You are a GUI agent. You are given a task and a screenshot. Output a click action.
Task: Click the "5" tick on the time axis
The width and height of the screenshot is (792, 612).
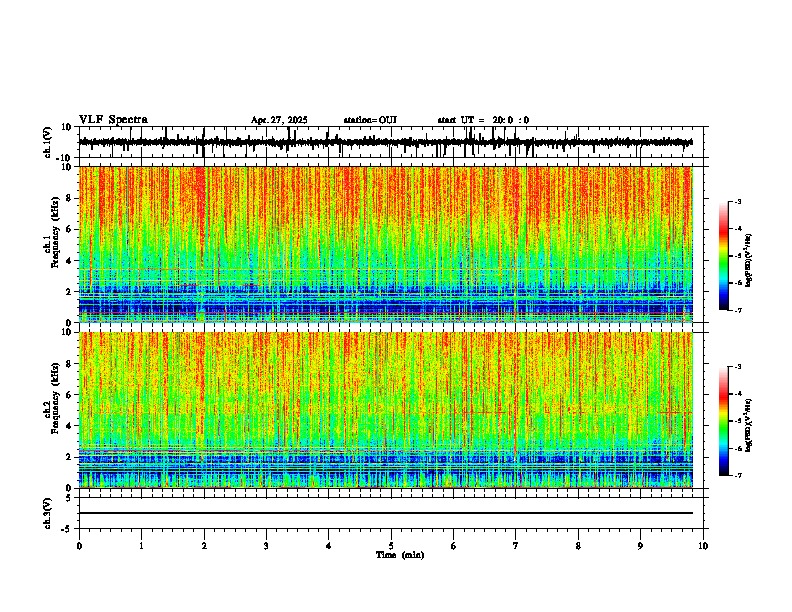[x=391, y=546]
